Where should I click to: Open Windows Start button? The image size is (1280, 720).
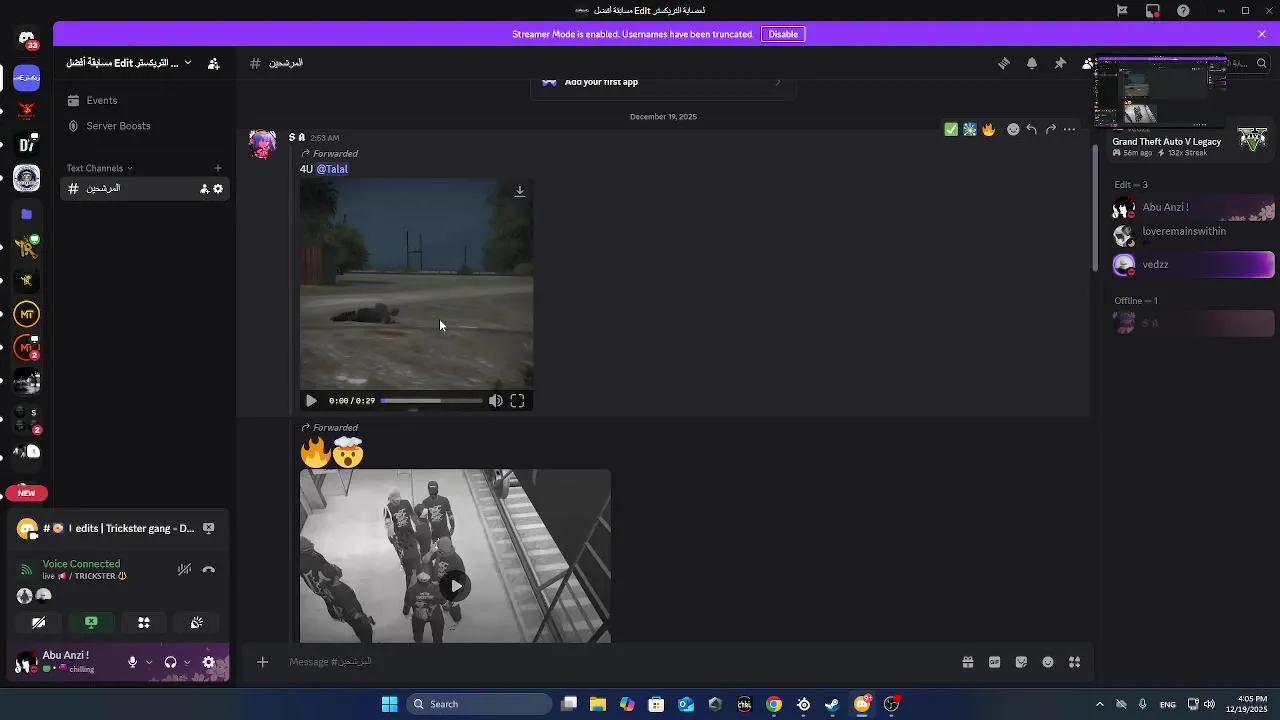(x=389, y=704)
